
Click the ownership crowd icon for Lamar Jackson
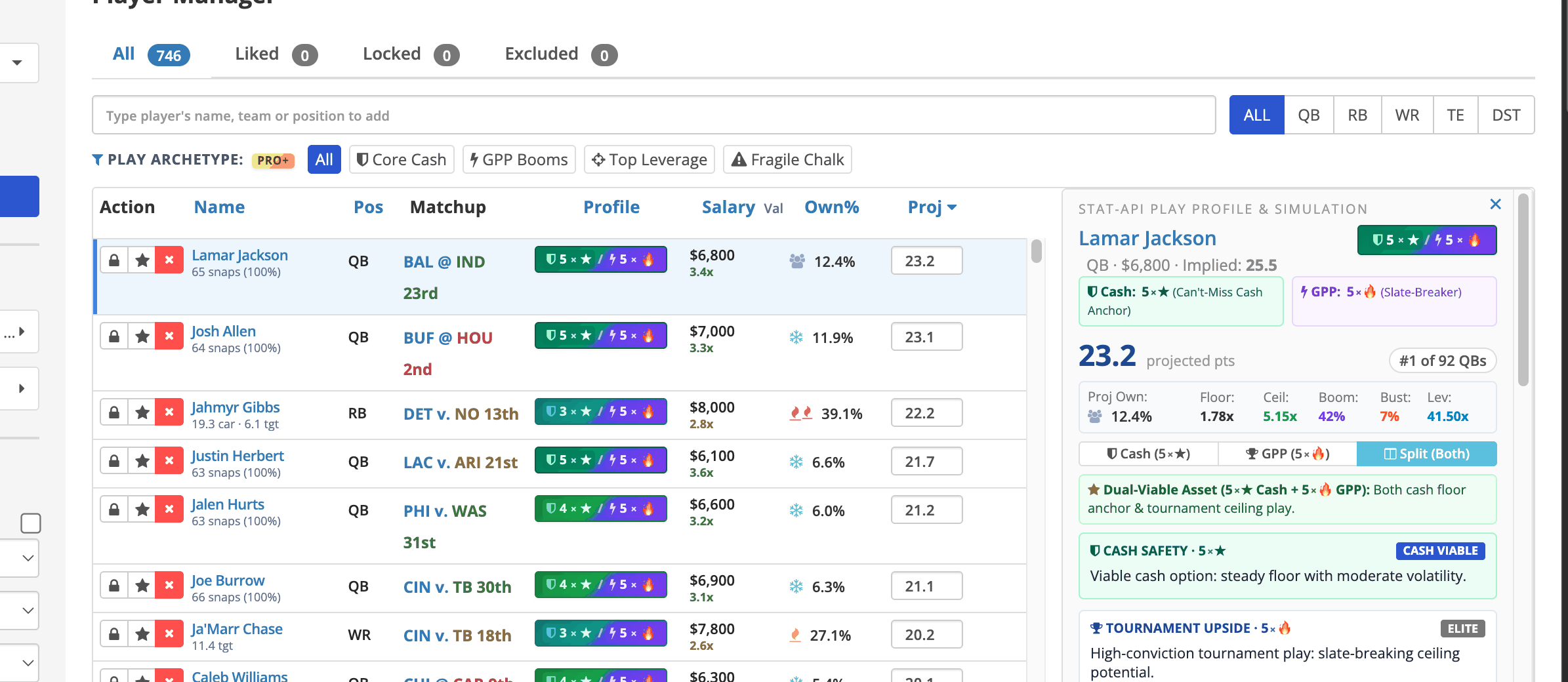(x=797, y=261)
